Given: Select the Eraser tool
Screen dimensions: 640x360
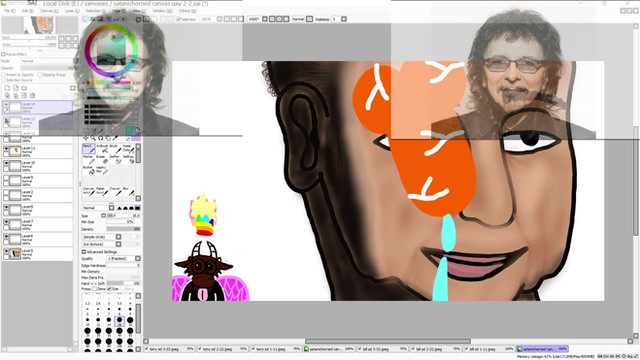Looking at the screenshot, I should point(102,160).
